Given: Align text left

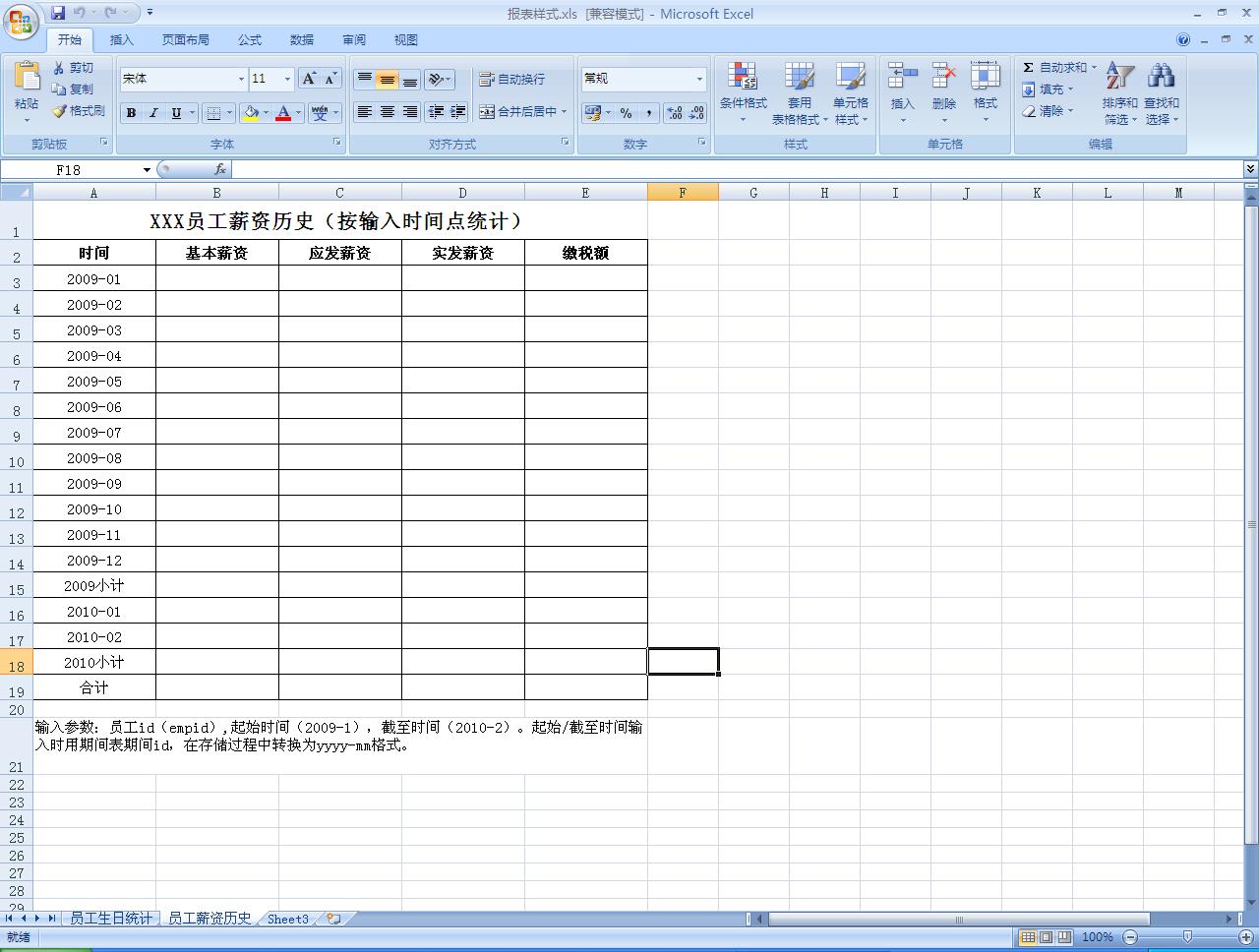Looking at the screenshot, I should tap(364, 112).
